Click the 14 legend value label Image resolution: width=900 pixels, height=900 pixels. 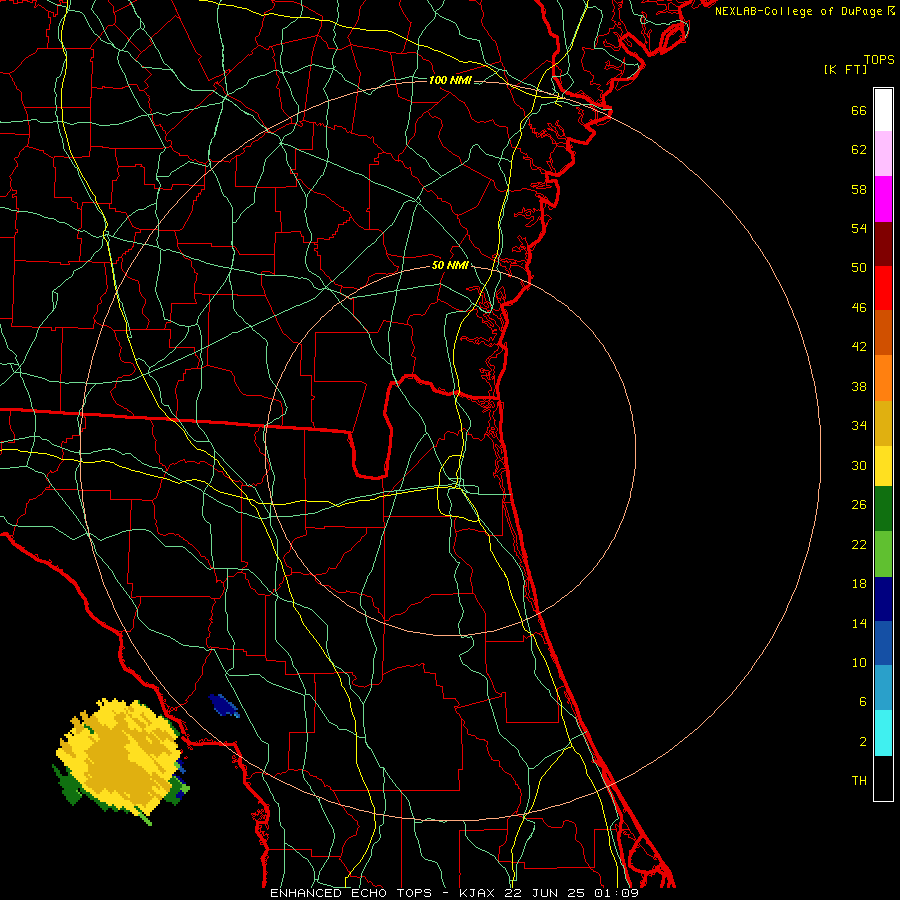point(859,623)
